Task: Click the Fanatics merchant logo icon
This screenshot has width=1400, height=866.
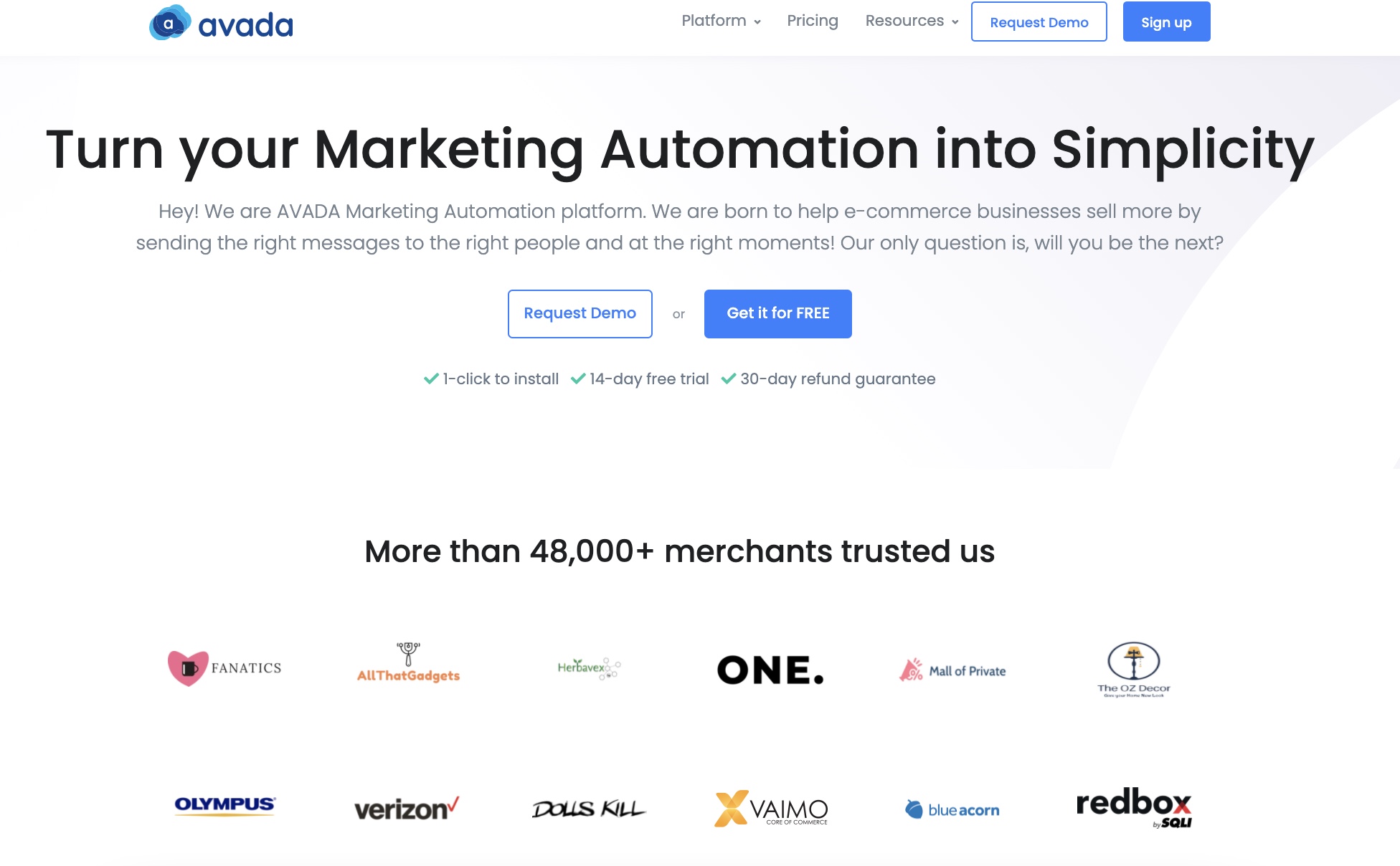Action: coord(186,667)
